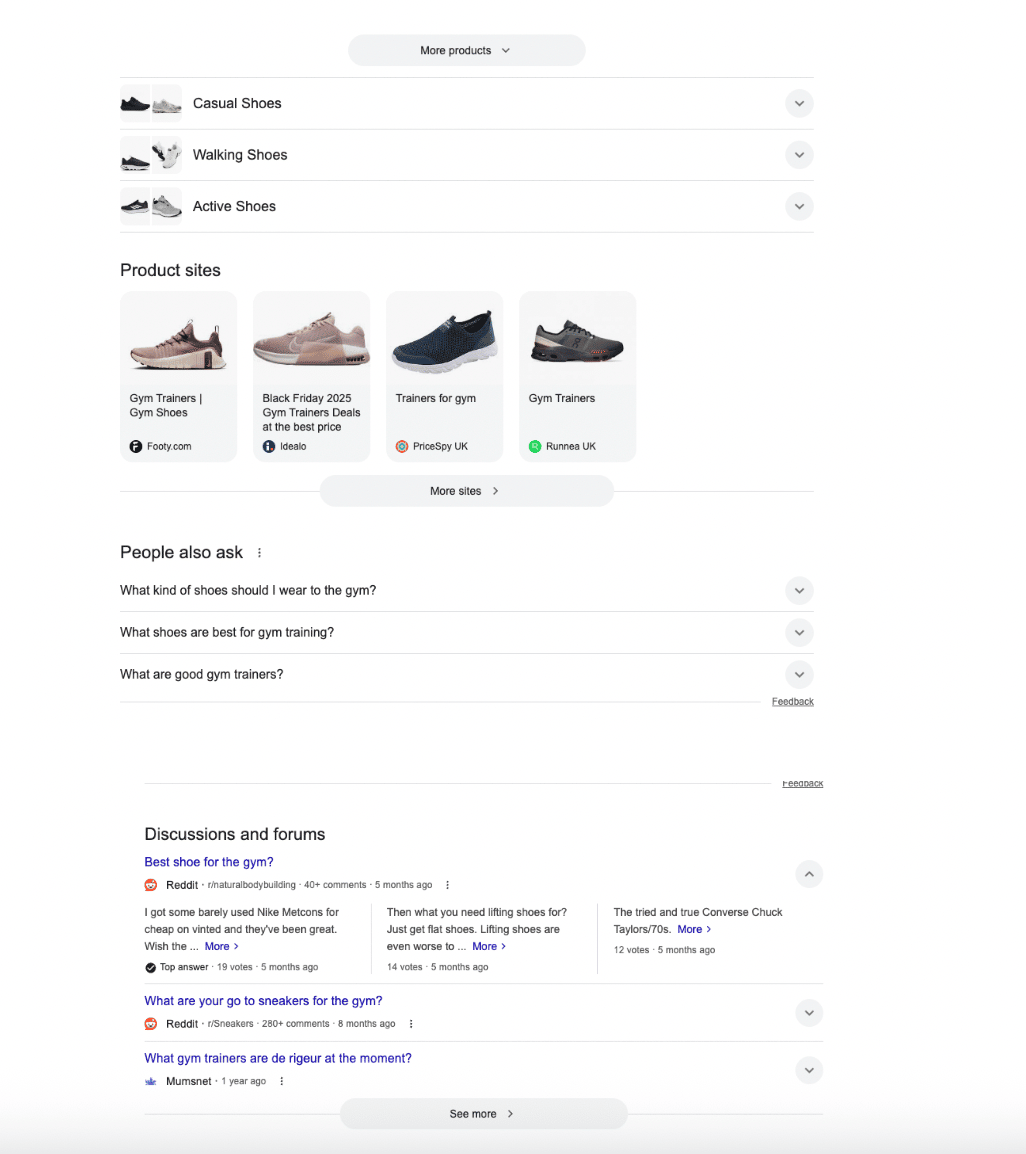Image resolution: width=1026 pixels, height=1154 pixels.
Task: Expand the Casual Shoes category
Action: pos(798,103)
